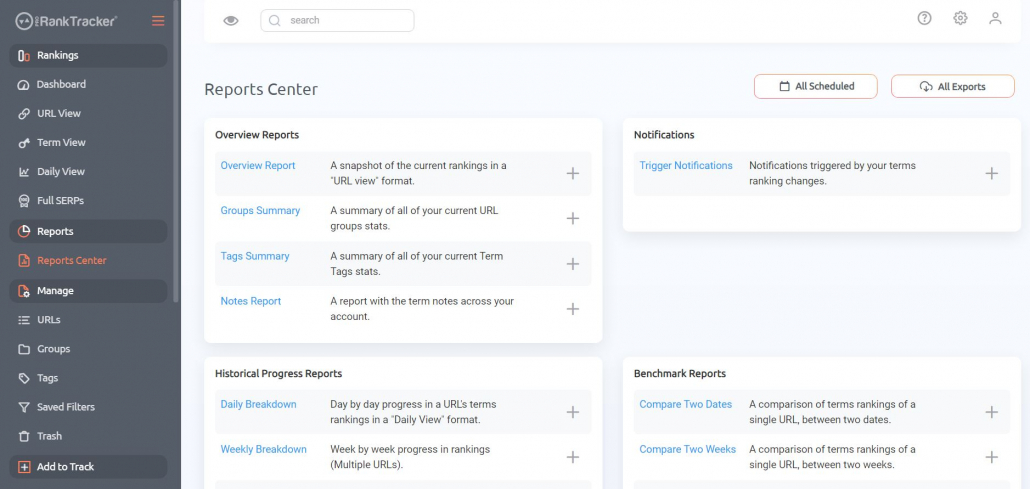Image resolution: width=1030 pixels, height=489 pixels.
Task: Click the URL View link icon
Action: 24,114
